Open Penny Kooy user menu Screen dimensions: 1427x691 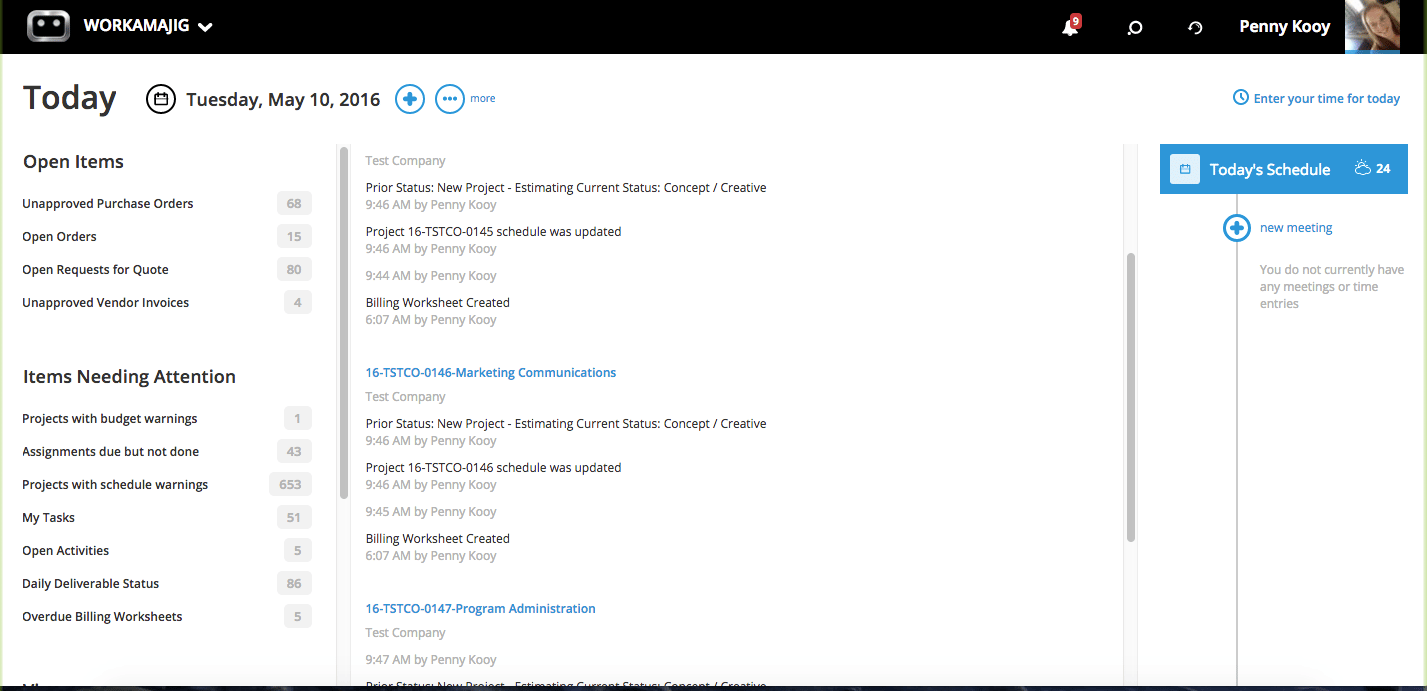[1284, 27]
